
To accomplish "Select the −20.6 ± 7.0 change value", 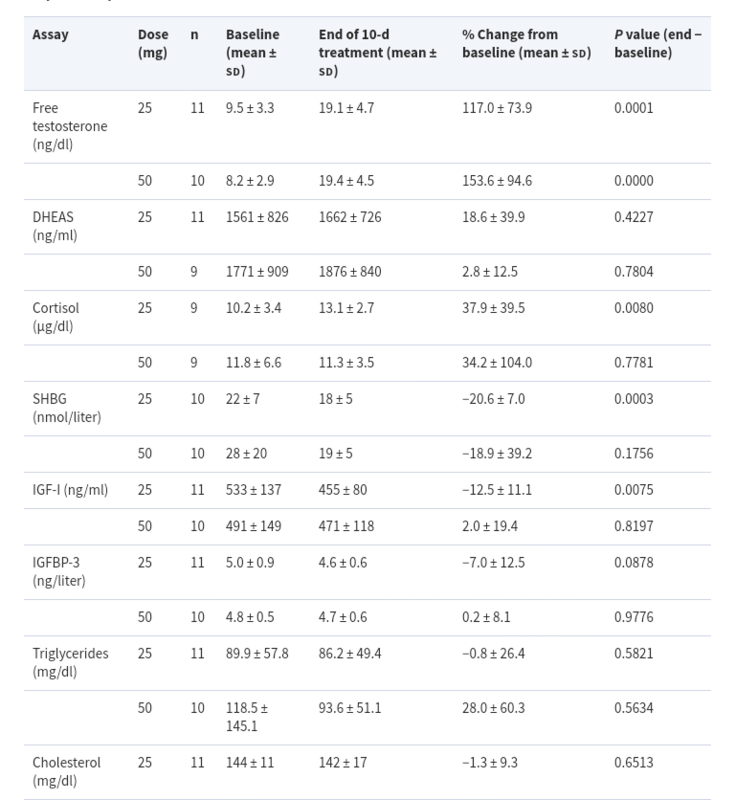I will coord(493,399).
